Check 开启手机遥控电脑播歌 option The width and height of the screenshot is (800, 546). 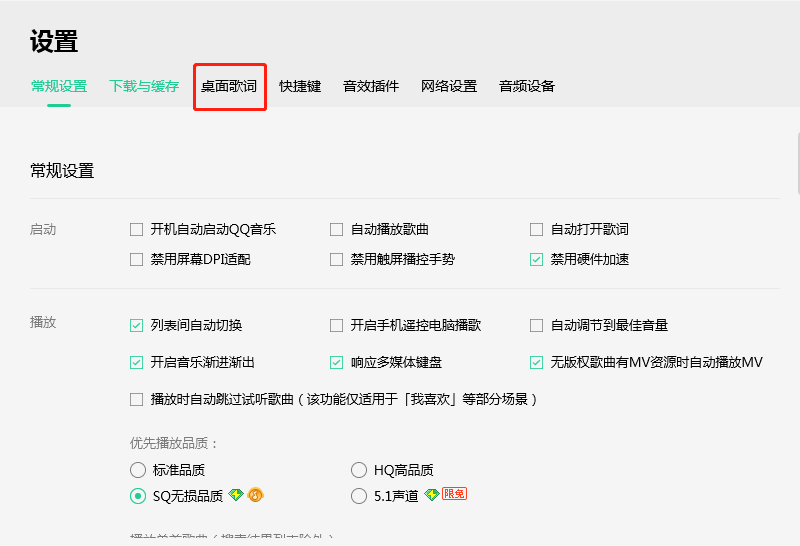[x=337, y=325]
